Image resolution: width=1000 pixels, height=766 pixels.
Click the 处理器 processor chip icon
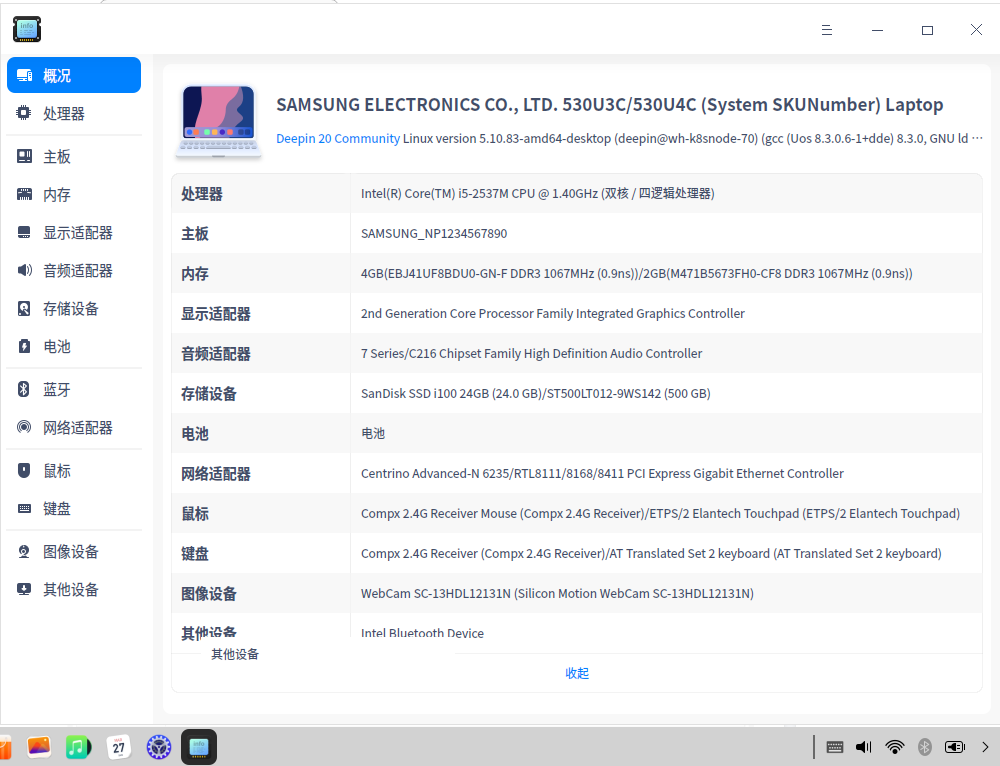(24, 113)
